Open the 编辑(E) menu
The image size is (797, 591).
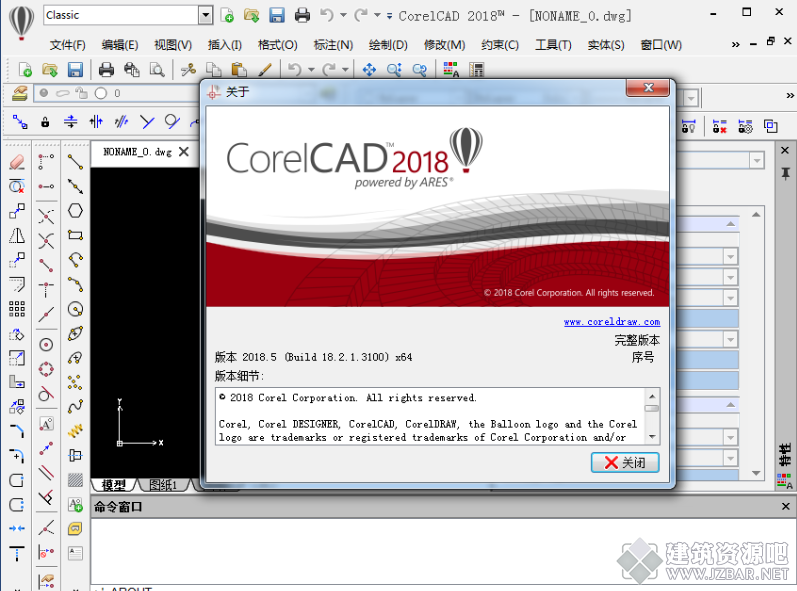point(120,45)
